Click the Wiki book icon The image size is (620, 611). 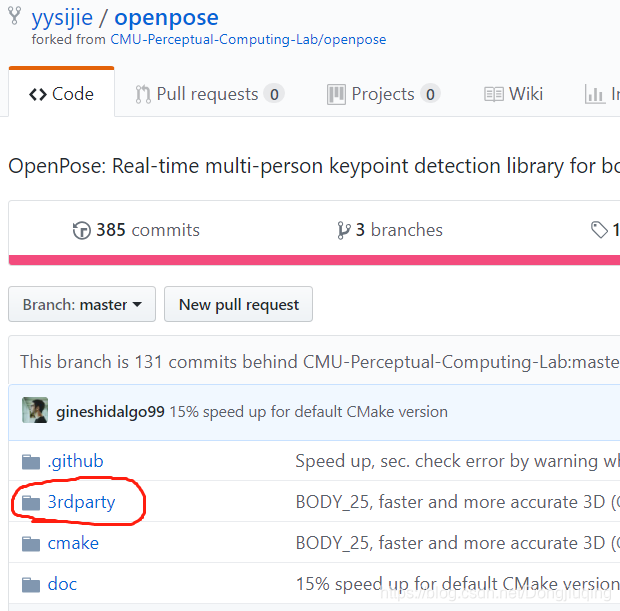(494, 95)
